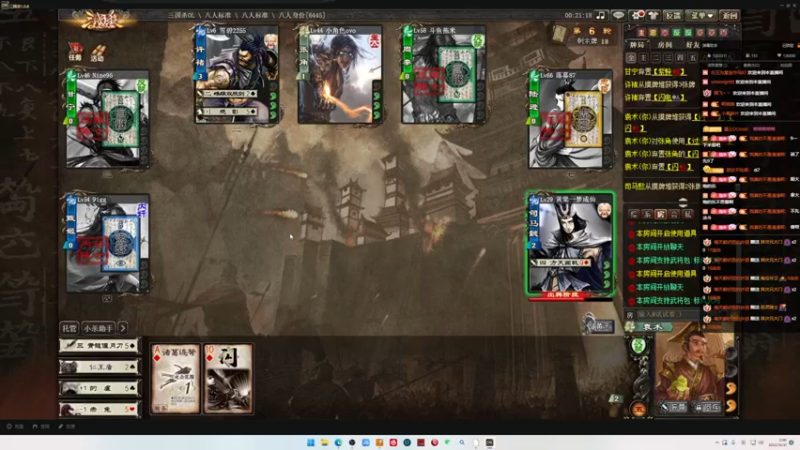Click the orange 五 seat number badge

[x=639, y=409]
